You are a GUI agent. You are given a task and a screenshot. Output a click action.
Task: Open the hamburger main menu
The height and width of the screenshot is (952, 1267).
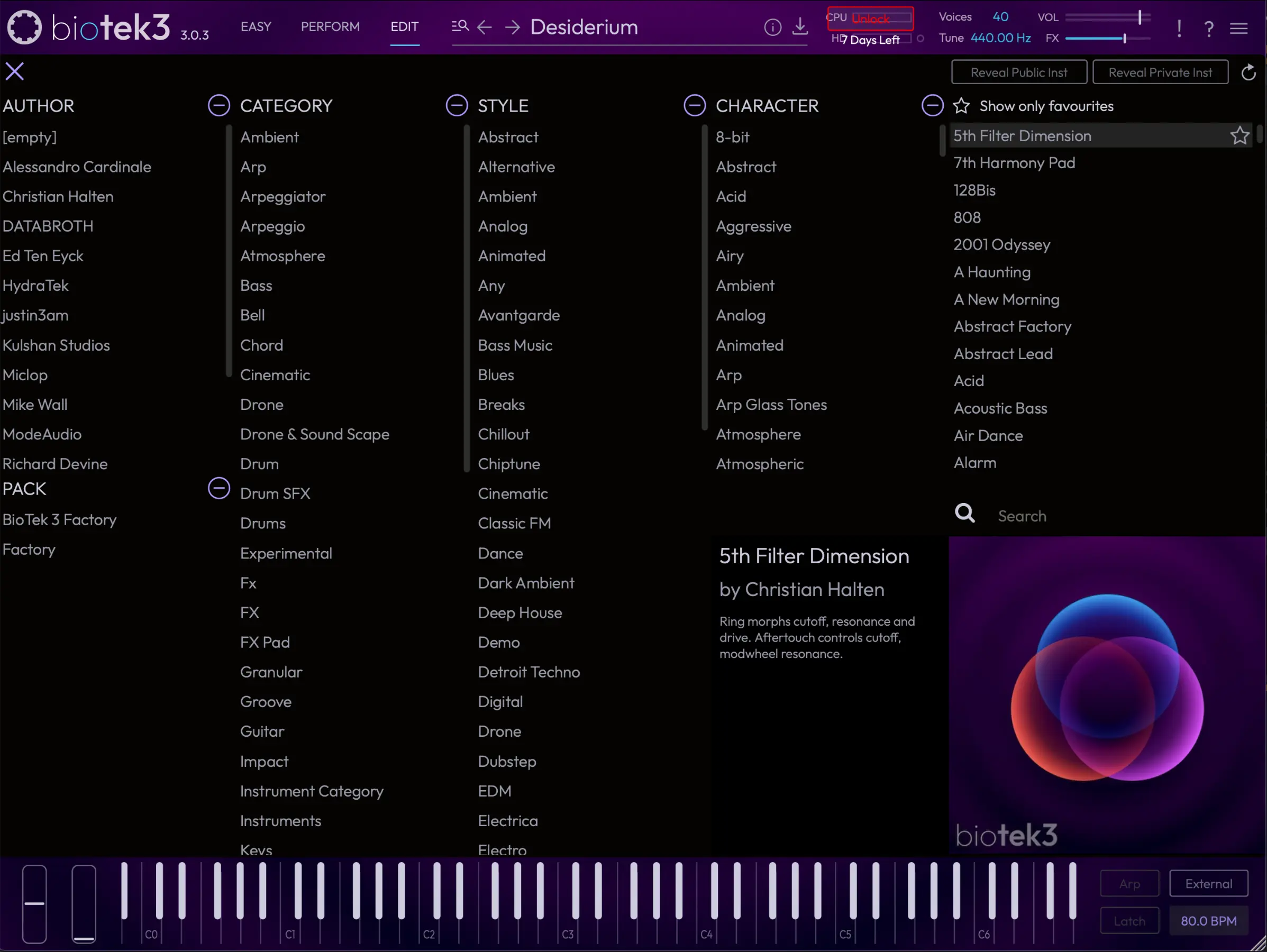[x=1238, y=28]
